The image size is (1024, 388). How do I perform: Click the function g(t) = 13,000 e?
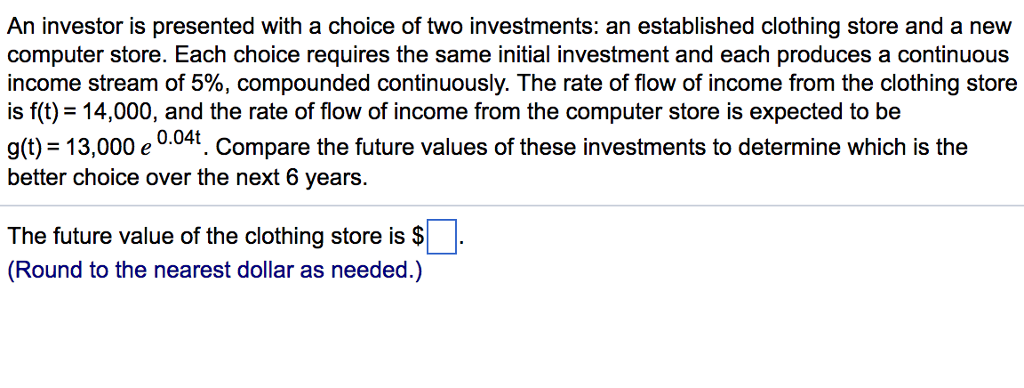80,148
